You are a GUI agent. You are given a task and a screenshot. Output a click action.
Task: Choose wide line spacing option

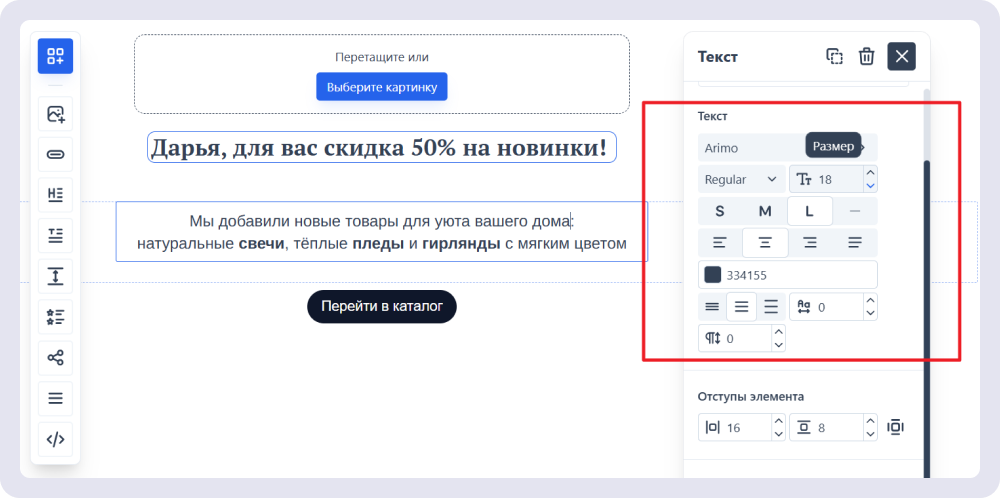771,307
